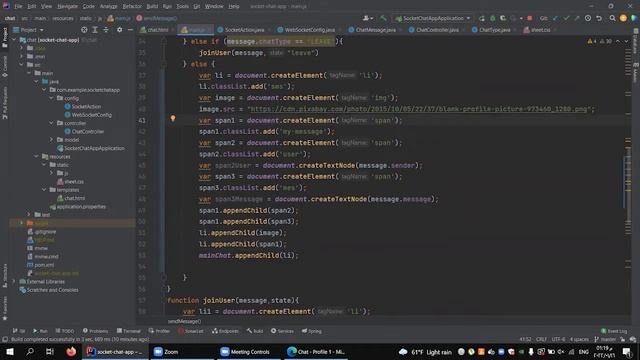Click the Expand All icon in Project panel
Viewport: 640px width, 360px height.
[x=95, y=30]
